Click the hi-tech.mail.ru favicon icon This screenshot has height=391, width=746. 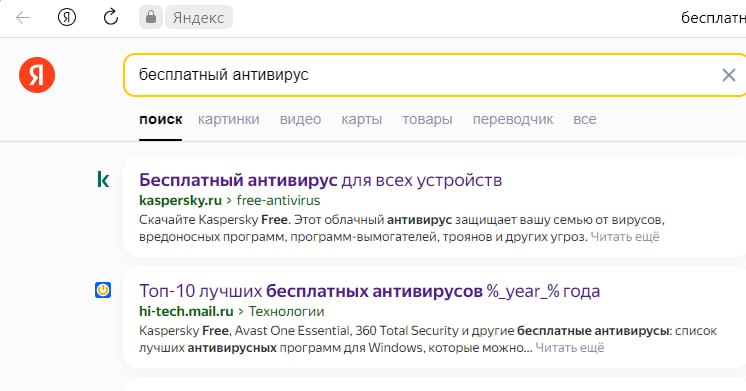(103, 290)
